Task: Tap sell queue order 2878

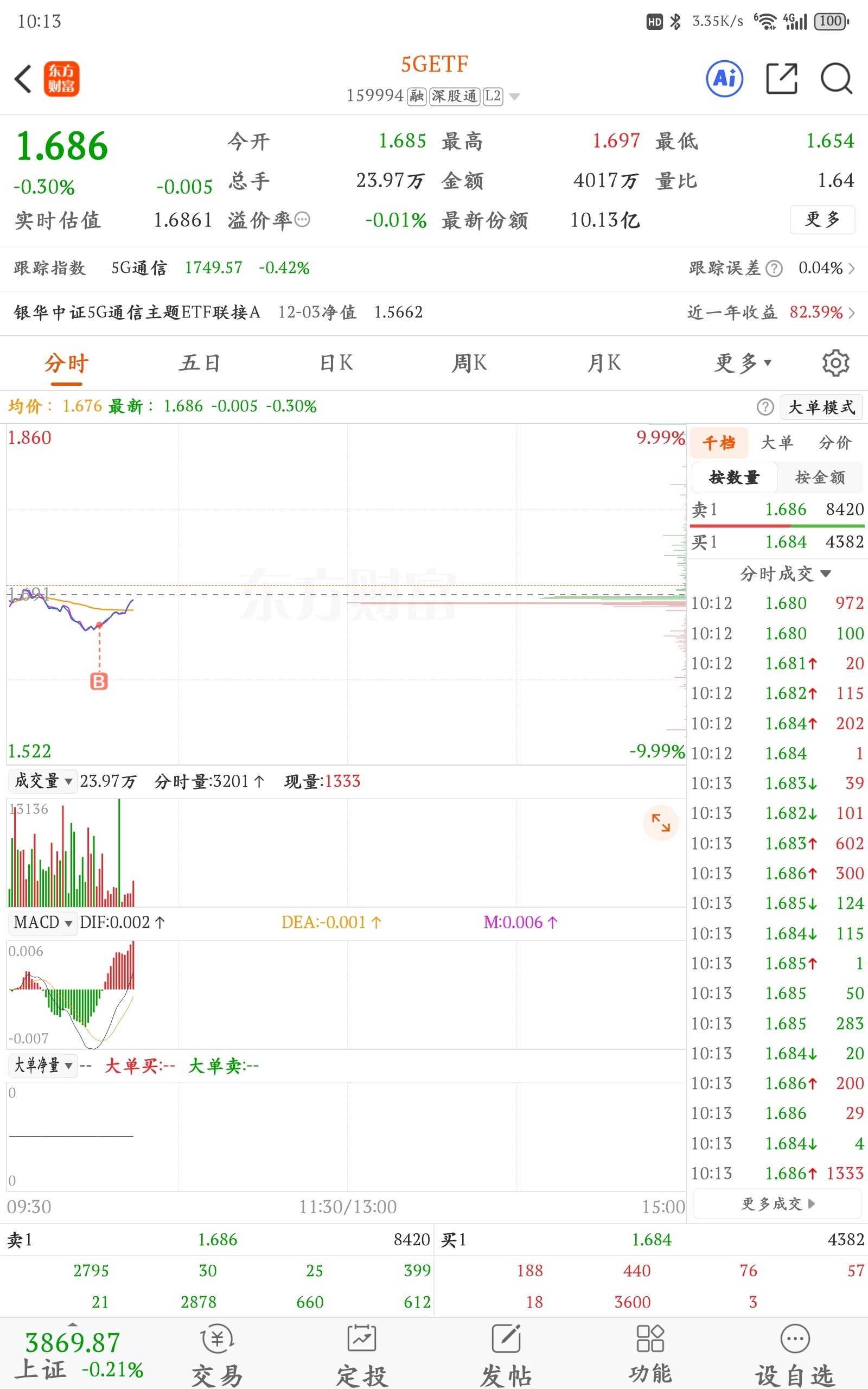Action: coord(199,1302)
